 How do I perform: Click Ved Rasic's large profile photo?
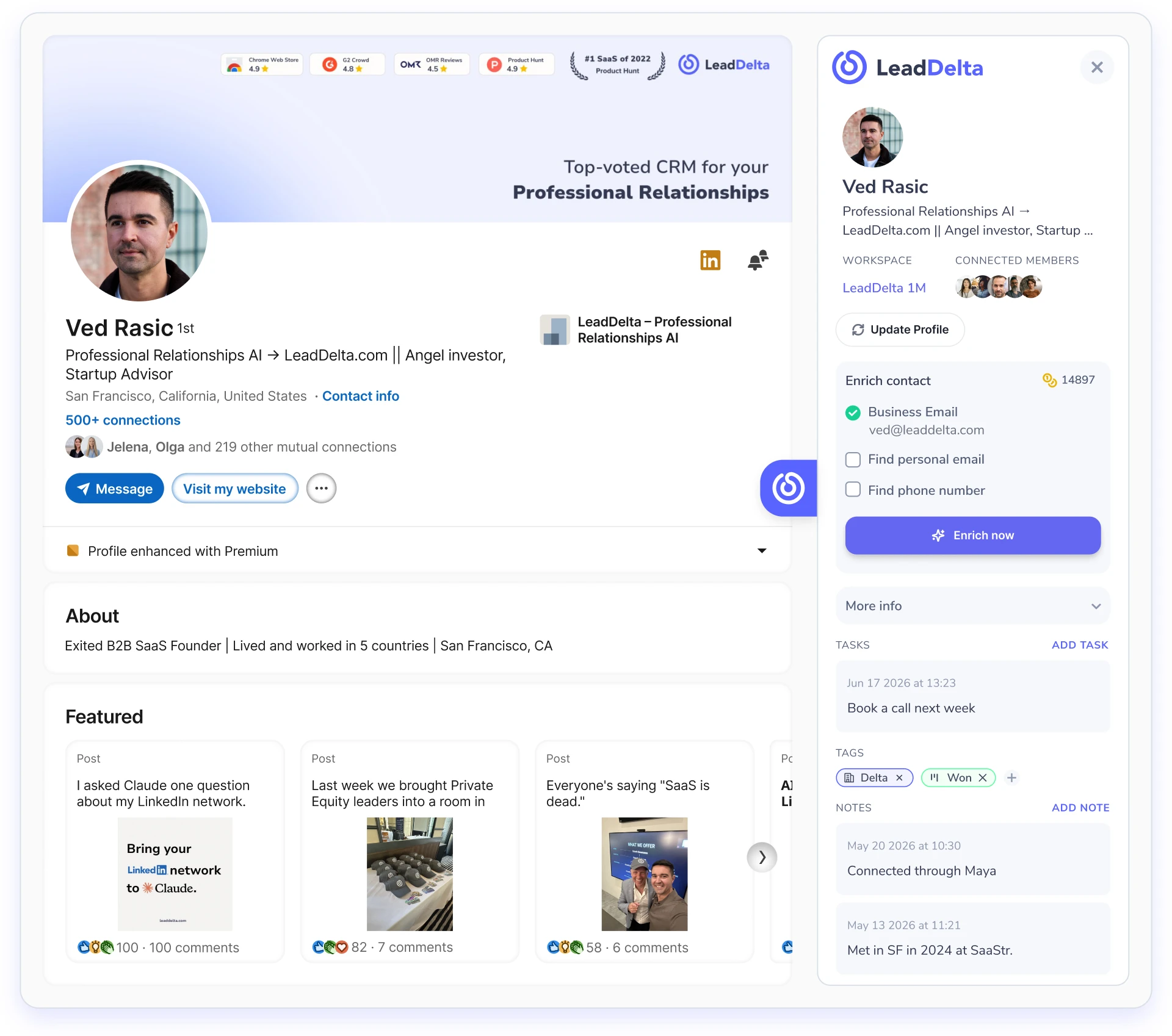139,232
